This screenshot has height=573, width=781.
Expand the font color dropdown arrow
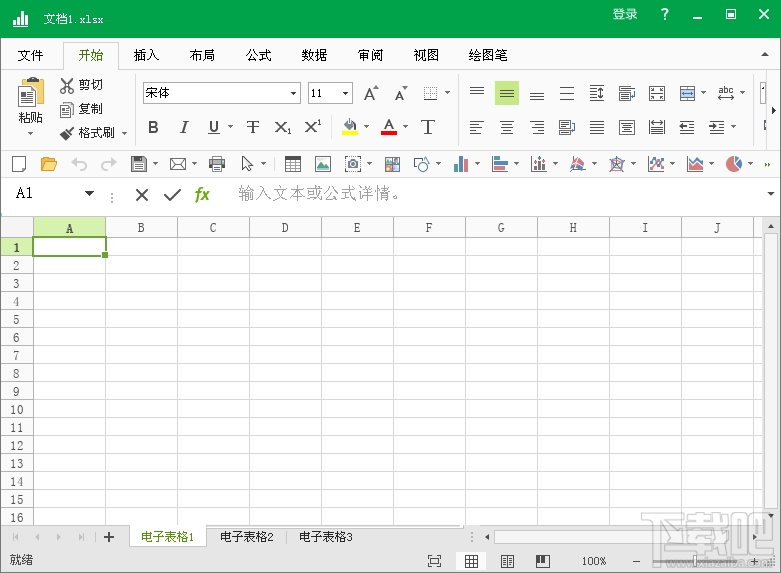tap(405, 127)
